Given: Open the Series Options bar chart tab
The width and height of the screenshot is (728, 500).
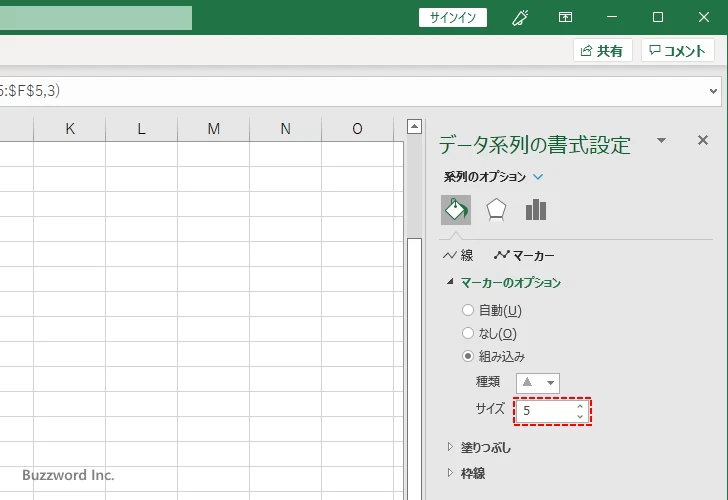Looking at the screenshot, I should point(536,210).
